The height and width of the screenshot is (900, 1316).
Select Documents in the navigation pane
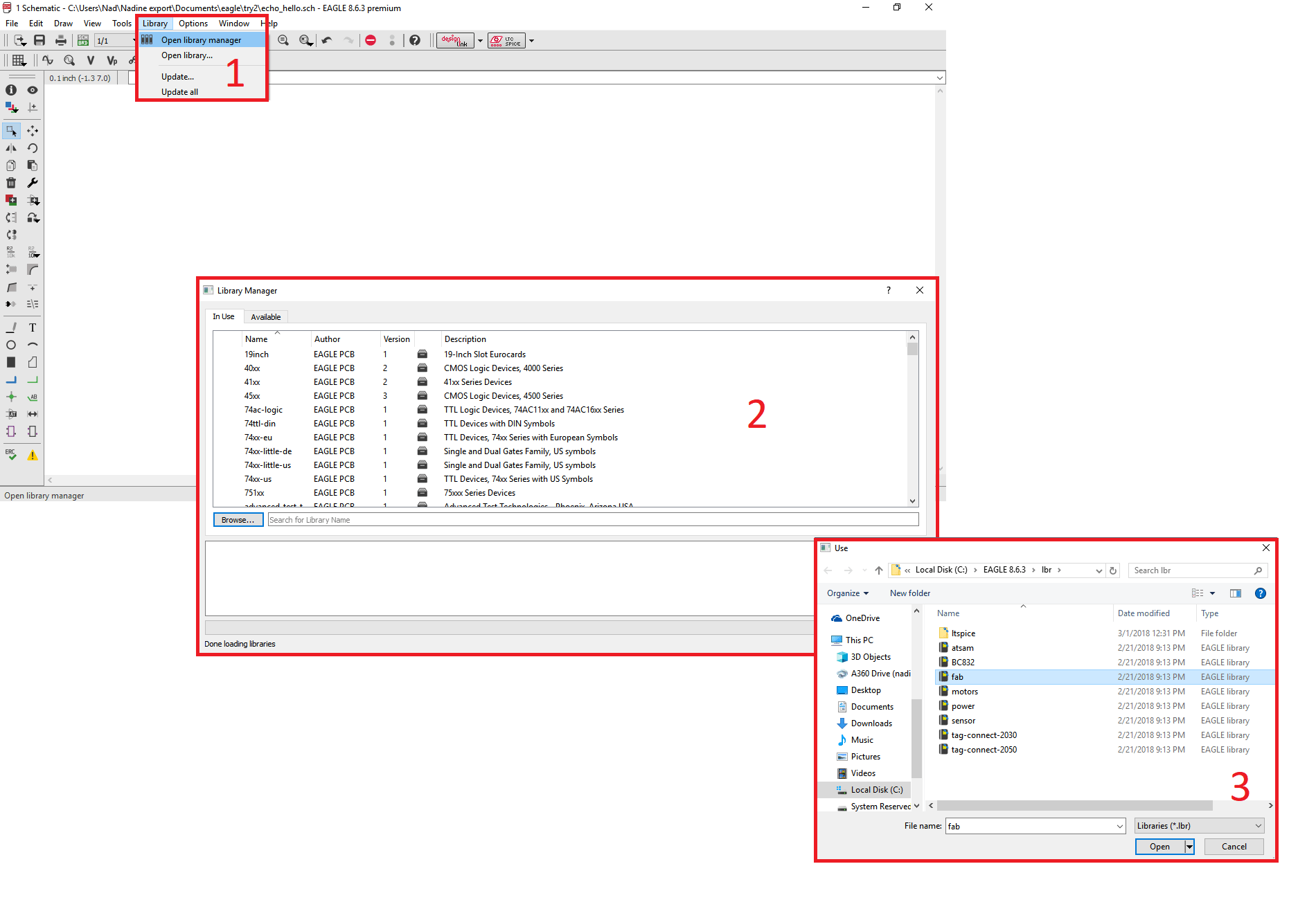pos(872,707)
